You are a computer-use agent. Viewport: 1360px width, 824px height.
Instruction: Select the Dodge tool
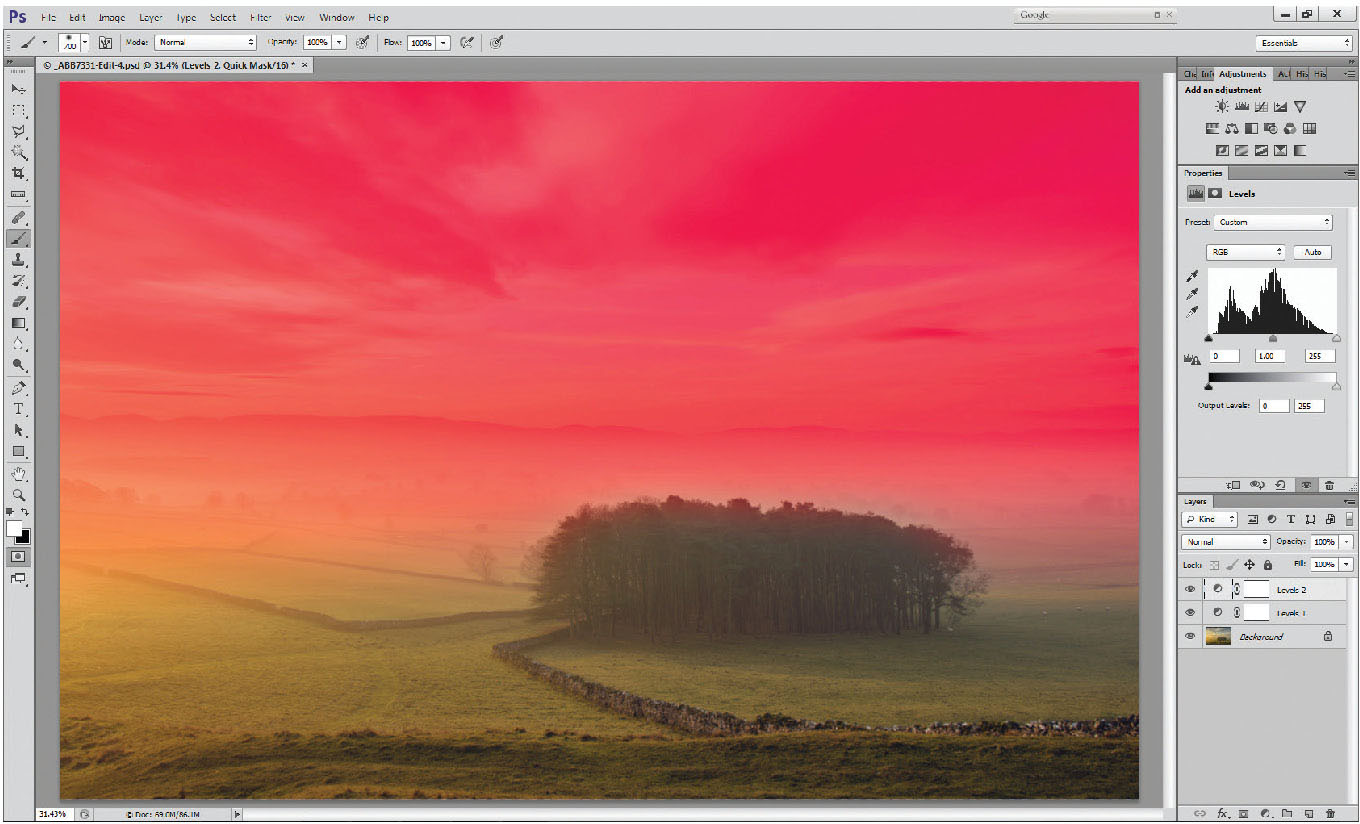click(x=19, y=365)
